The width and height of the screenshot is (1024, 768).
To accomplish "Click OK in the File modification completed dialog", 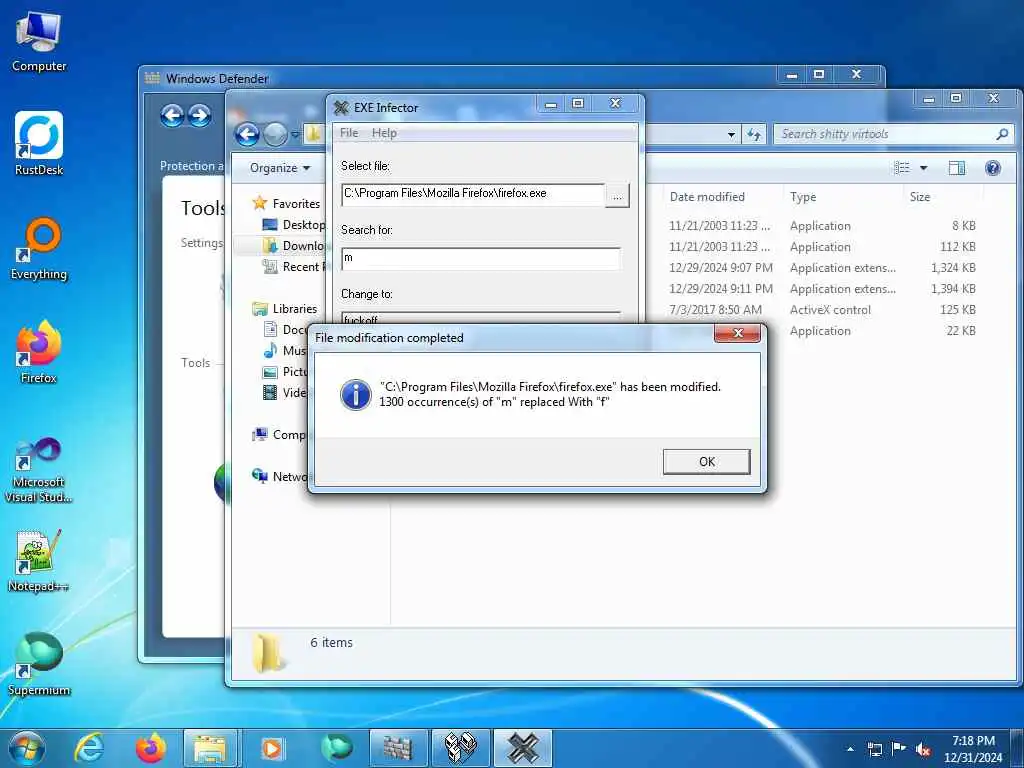I will pos(706,462).
